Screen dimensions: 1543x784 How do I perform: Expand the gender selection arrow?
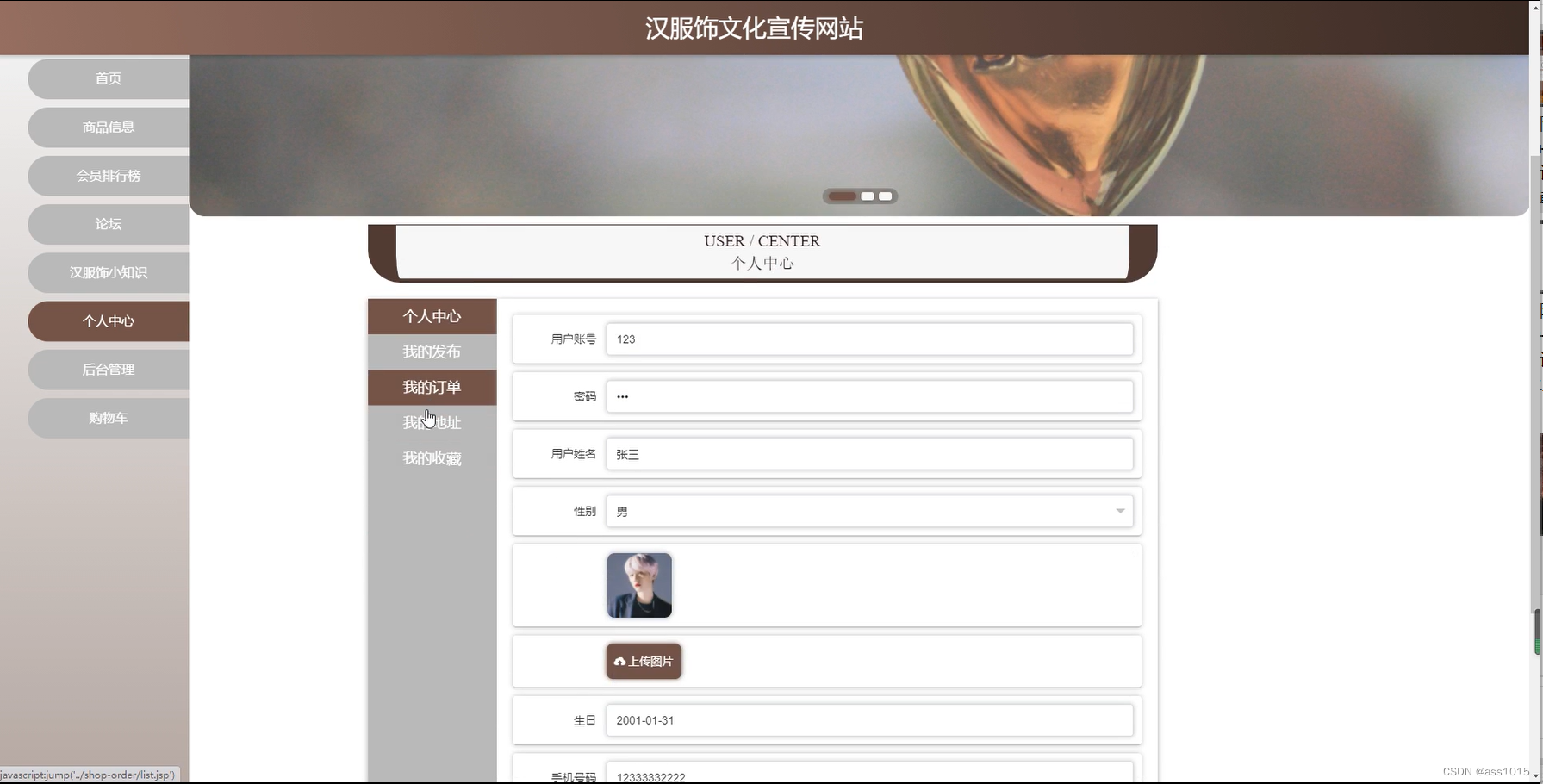click(1120, 511)
